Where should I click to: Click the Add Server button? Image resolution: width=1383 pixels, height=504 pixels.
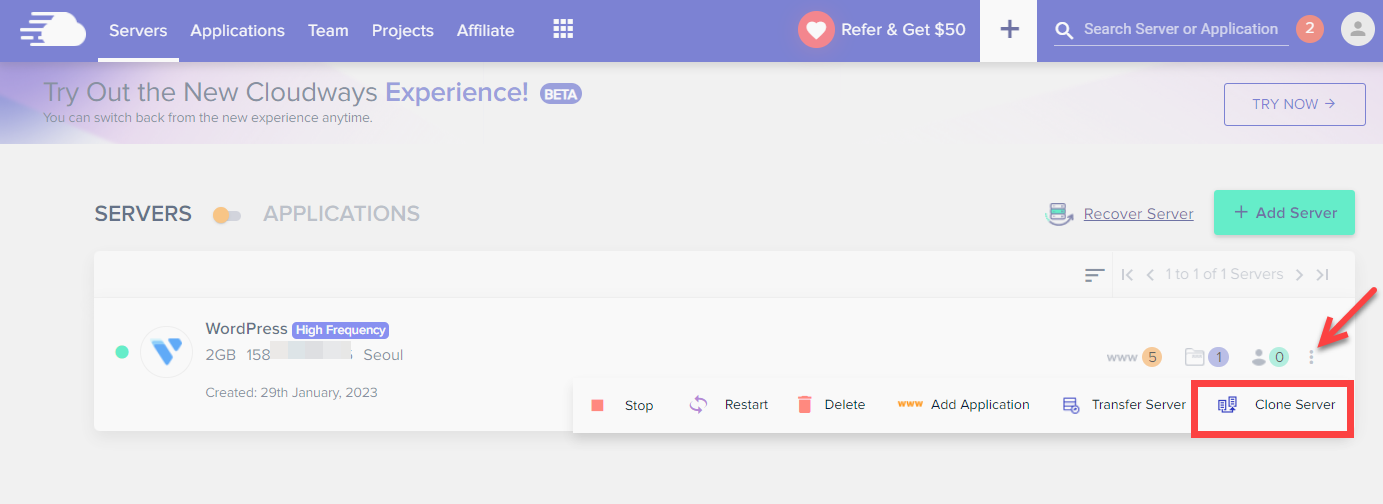pos(1284,212)
